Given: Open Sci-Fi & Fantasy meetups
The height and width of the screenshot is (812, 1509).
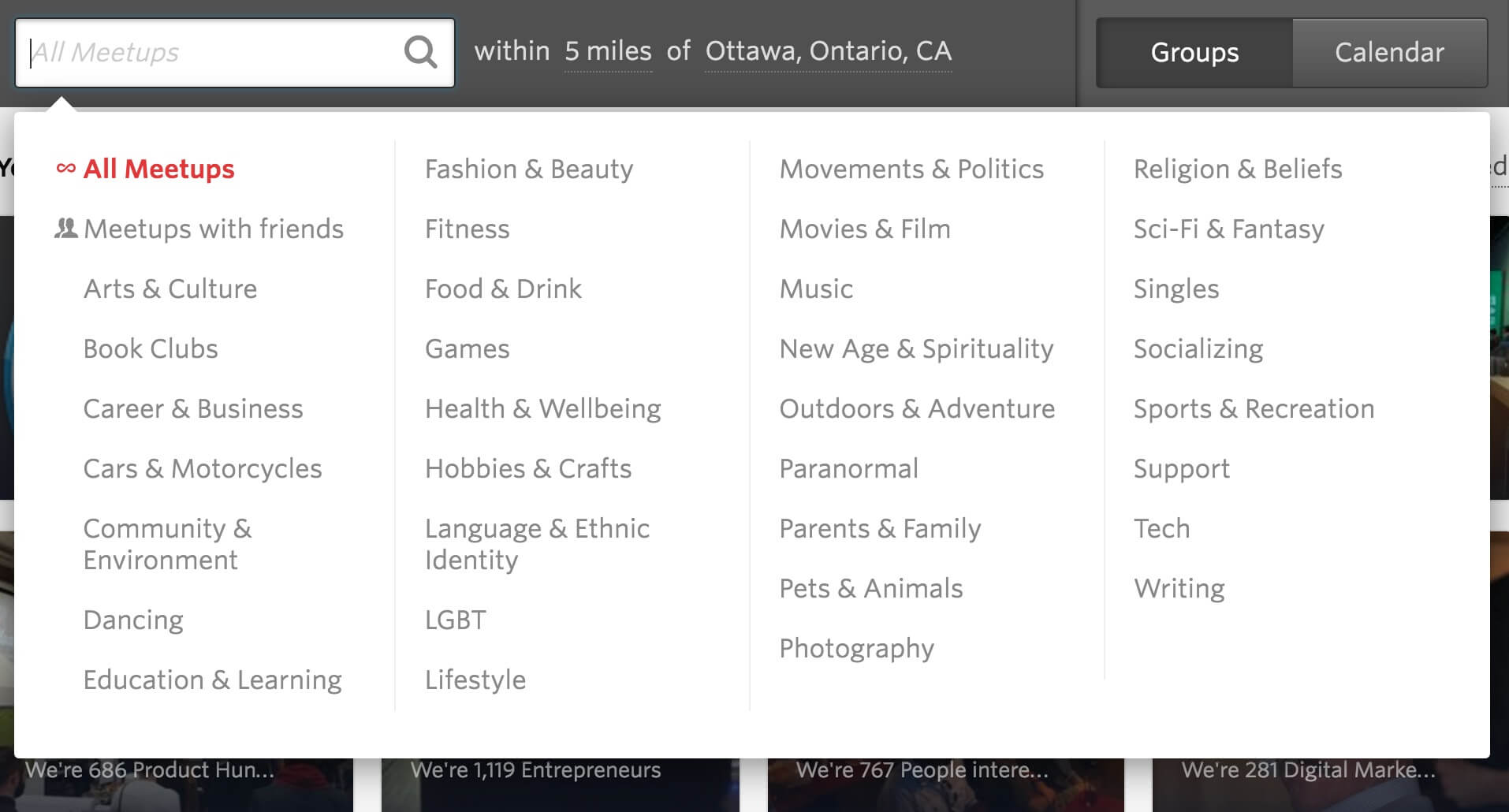Looking at the screenshot, I should coord(1229,229).
